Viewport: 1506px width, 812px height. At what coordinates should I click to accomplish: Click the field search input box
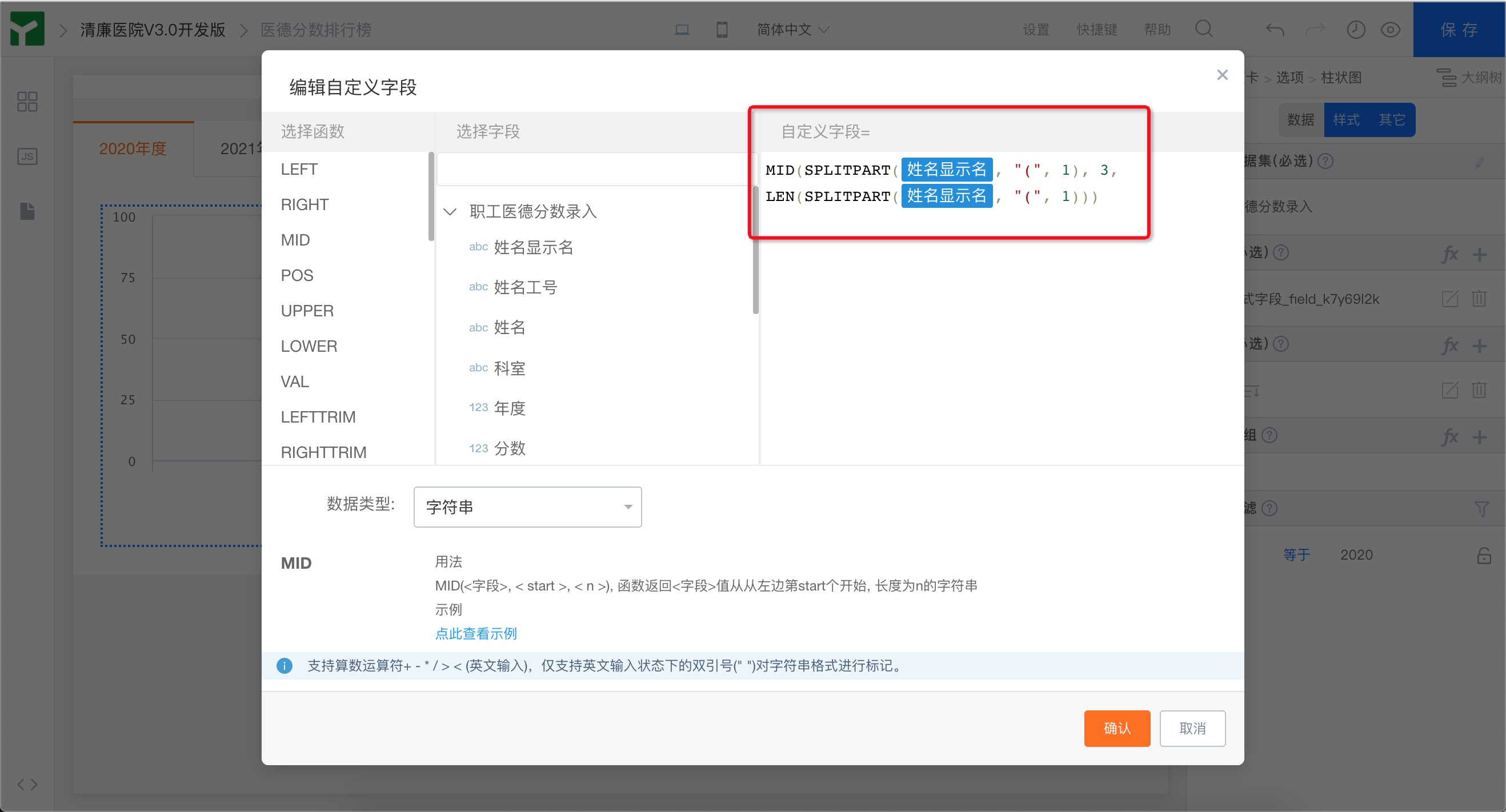coord(595,170)
